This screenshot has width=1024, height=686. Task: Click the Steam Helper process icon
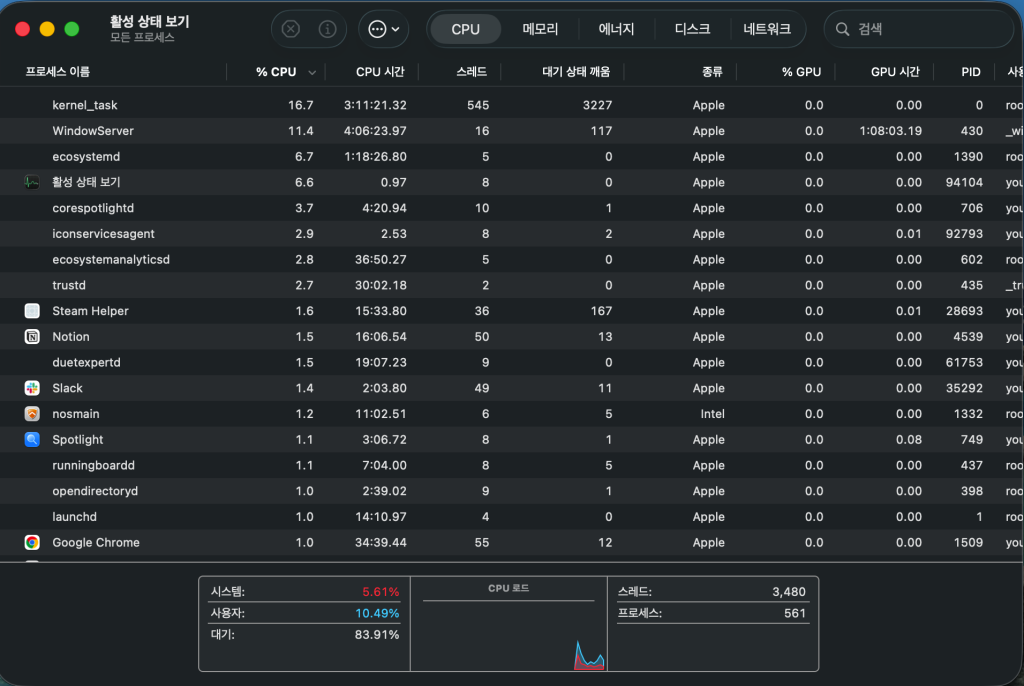[x=32, y=311]
